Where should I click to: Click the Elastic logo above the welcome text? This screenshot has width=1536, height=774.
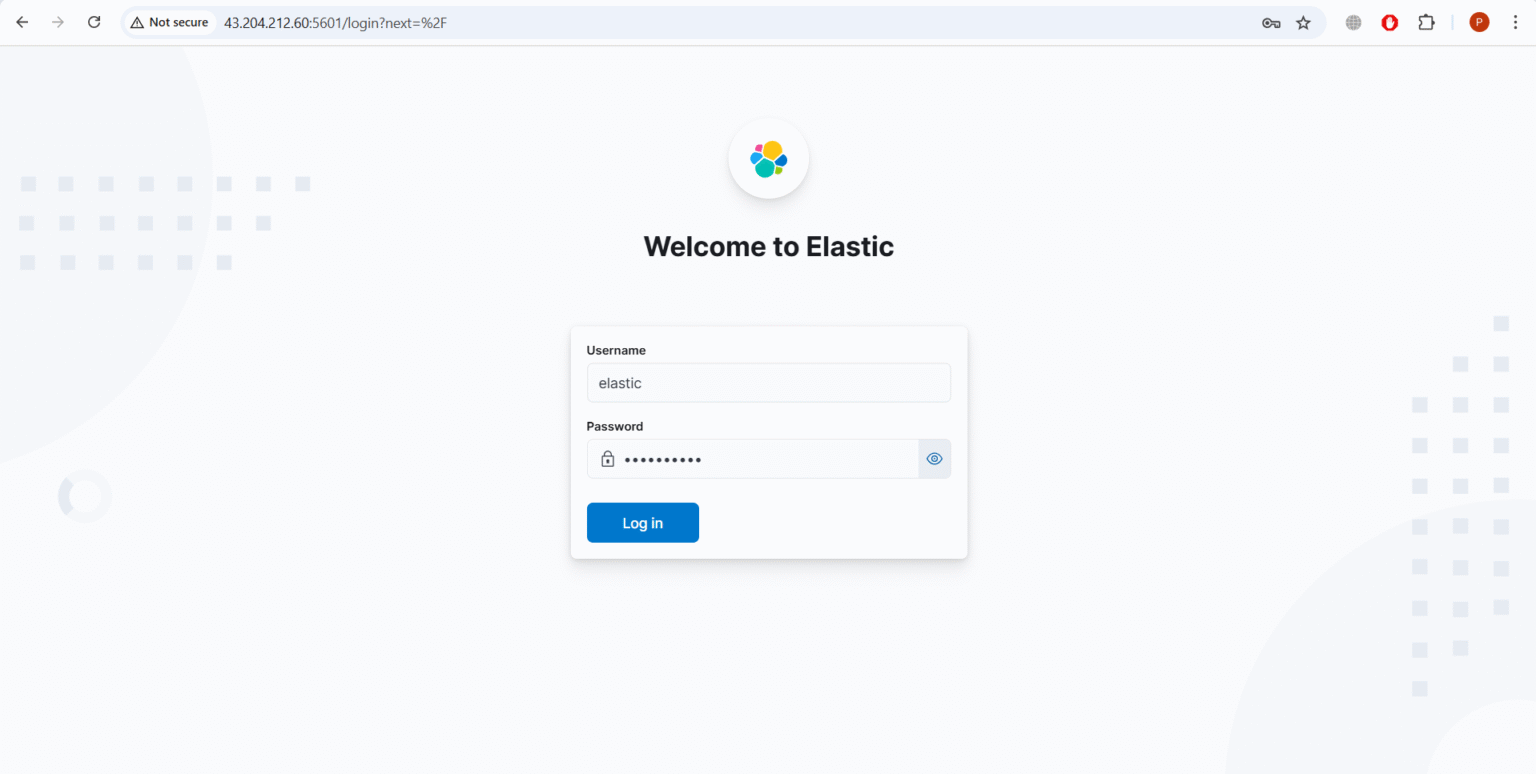click(x=768, y=158)
